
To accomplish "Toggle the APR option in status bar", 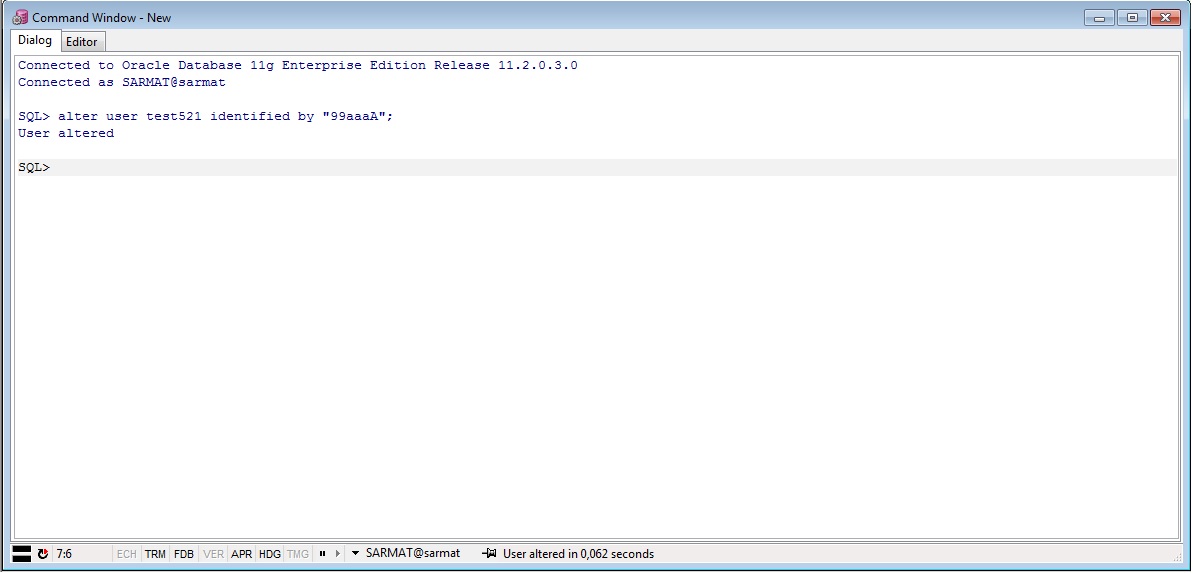I will click(241, 554).
